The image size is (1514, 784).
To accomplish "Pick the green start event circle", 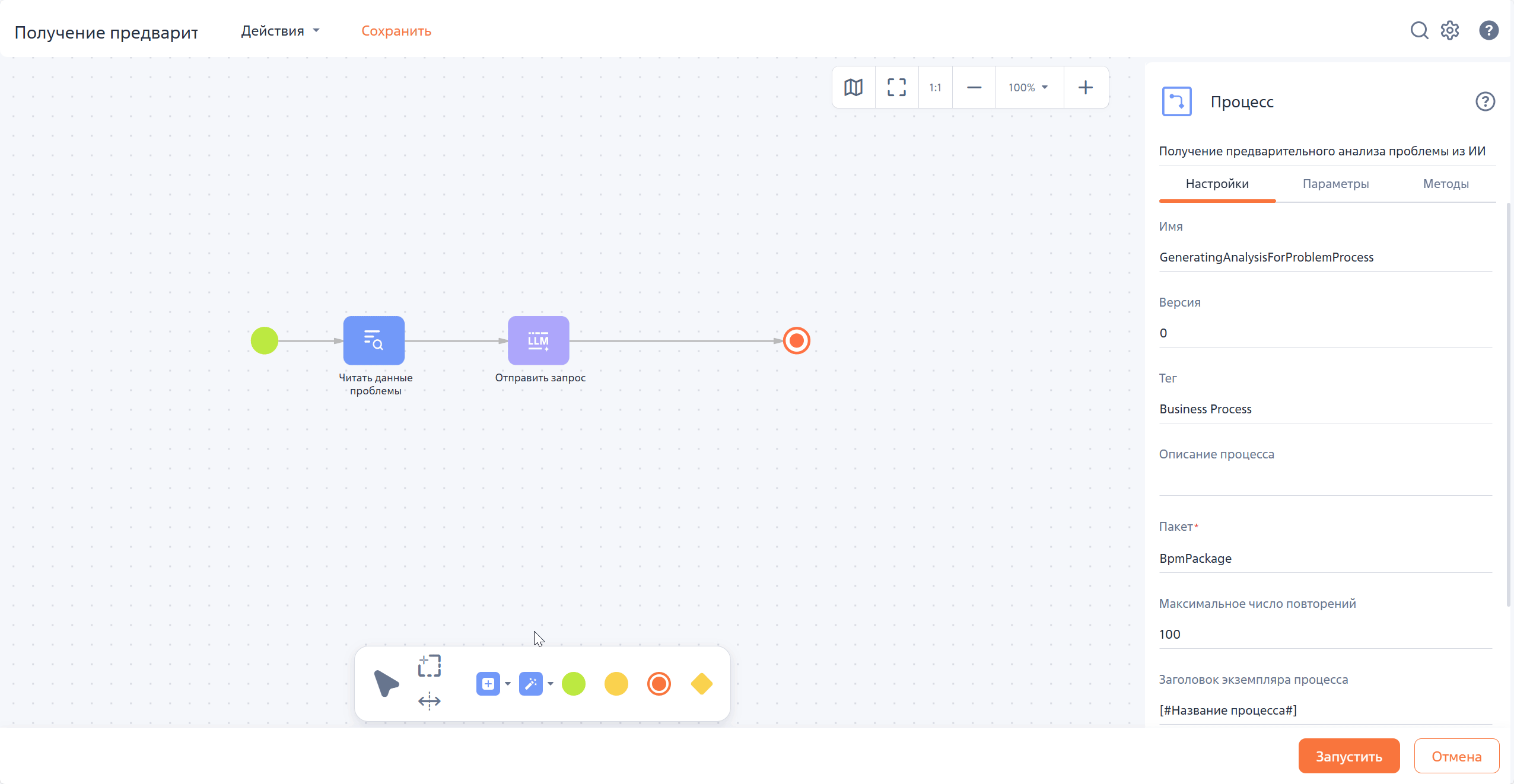I will [x=265, y=340].
